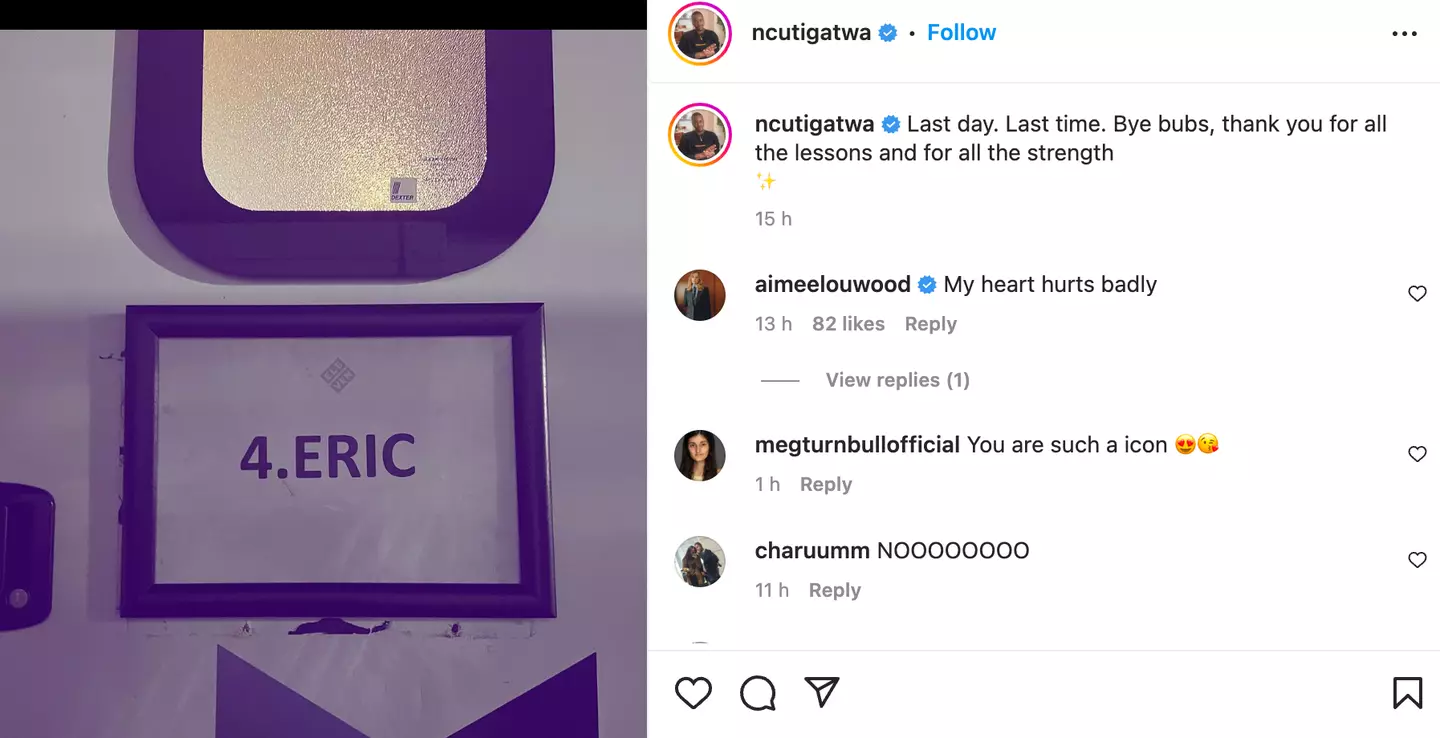Image resolution: width=1440 pixels, height=738 pixels.
Task: Like aimeelouwood's comment
Action: [x=1417, y=294]
